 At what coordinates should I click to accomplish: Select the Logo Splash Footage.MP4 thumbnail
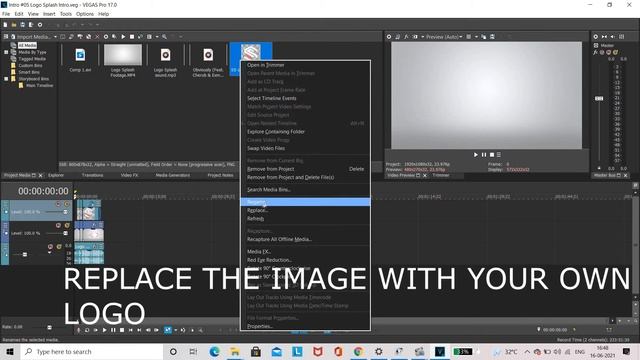[123, 55]
